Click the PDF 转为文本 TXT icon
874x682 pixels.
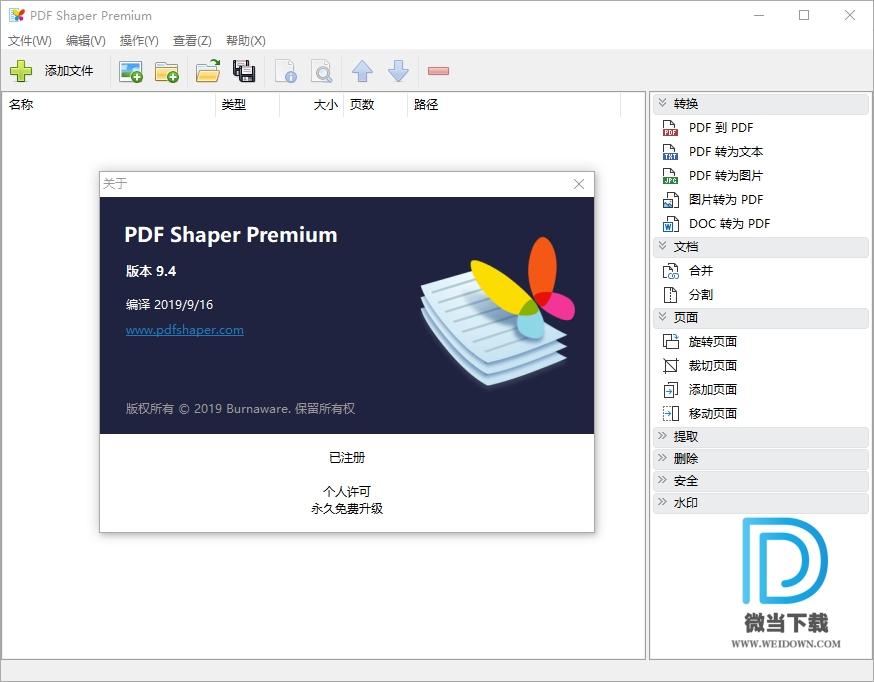671,152
